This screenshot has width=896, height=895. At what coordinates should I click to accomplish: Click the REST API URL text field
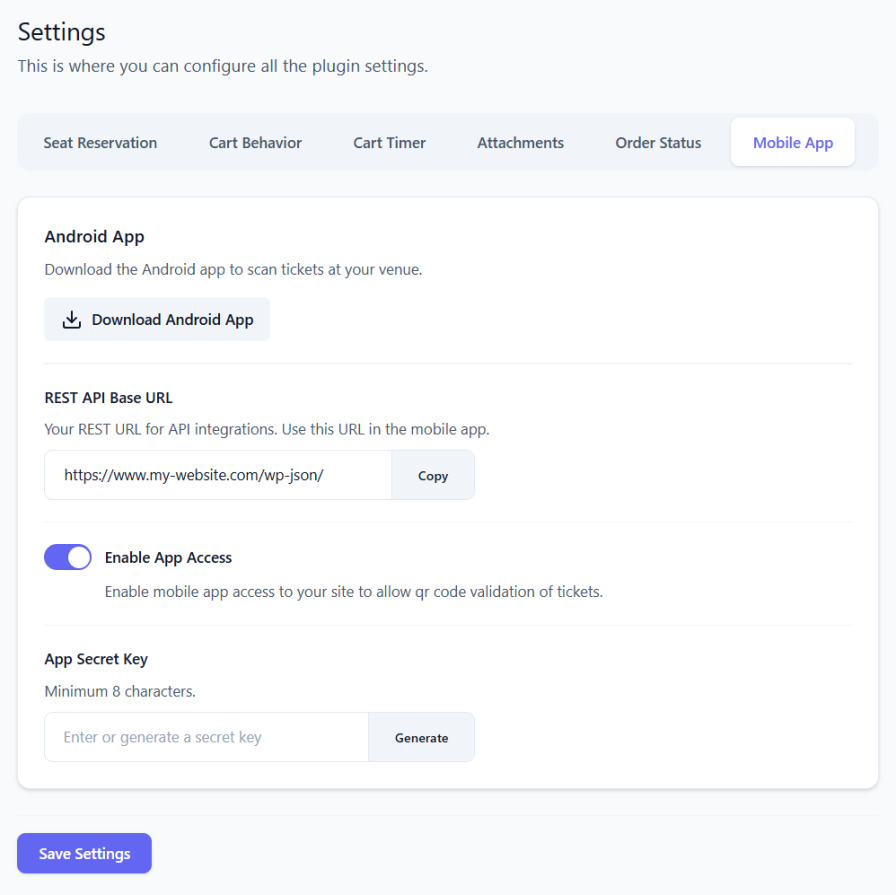218,476
